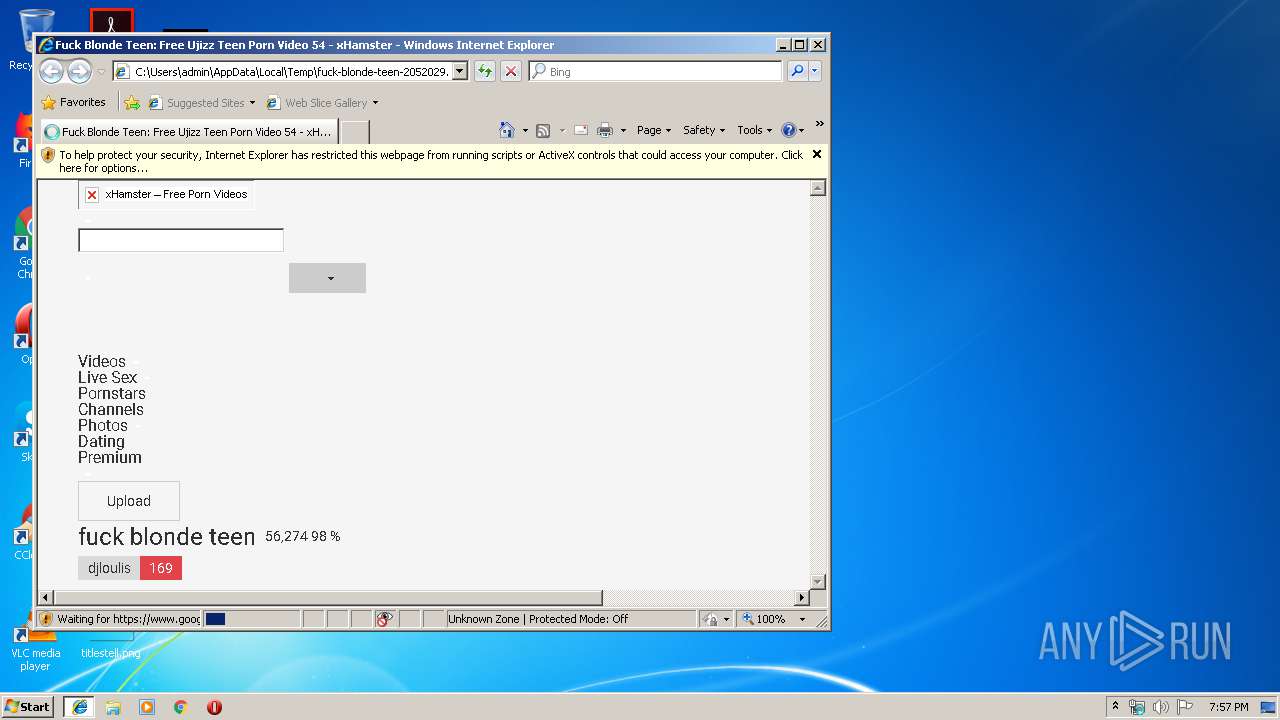Click the webpage search input field
This screenshot has width=1280, height=720.
coord(181,240)
